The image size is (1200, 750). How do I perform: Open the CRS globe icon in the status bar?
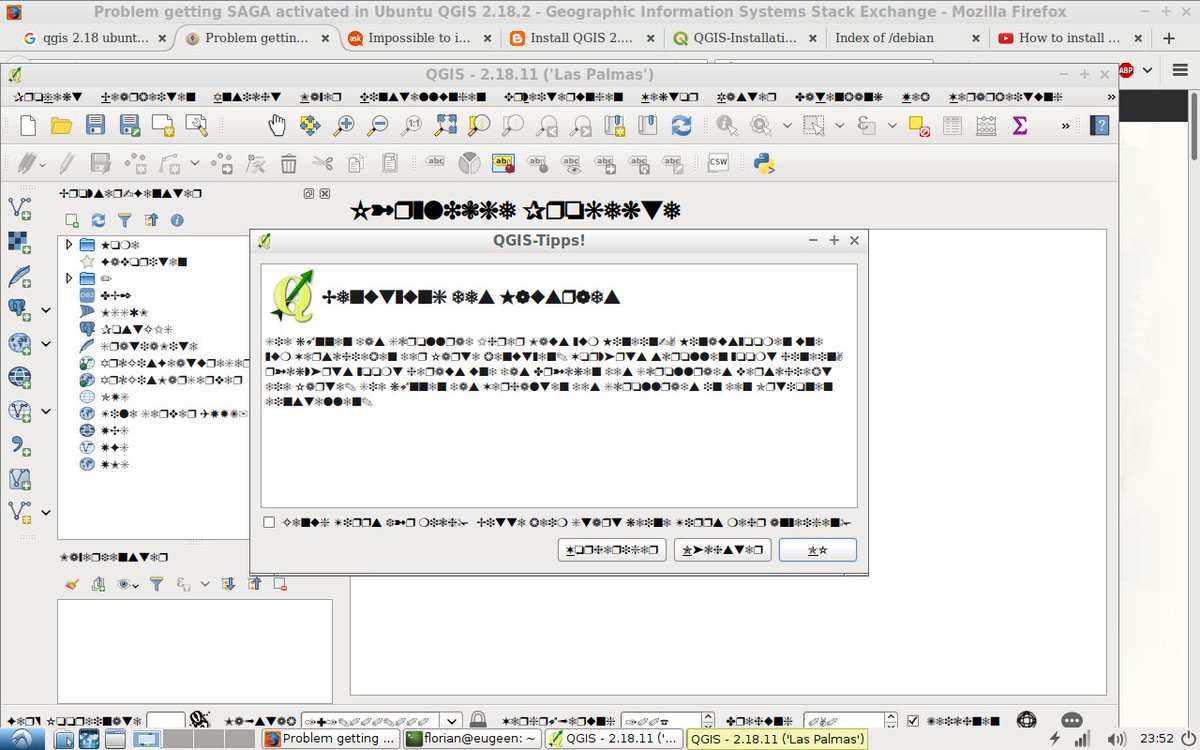1026,720
